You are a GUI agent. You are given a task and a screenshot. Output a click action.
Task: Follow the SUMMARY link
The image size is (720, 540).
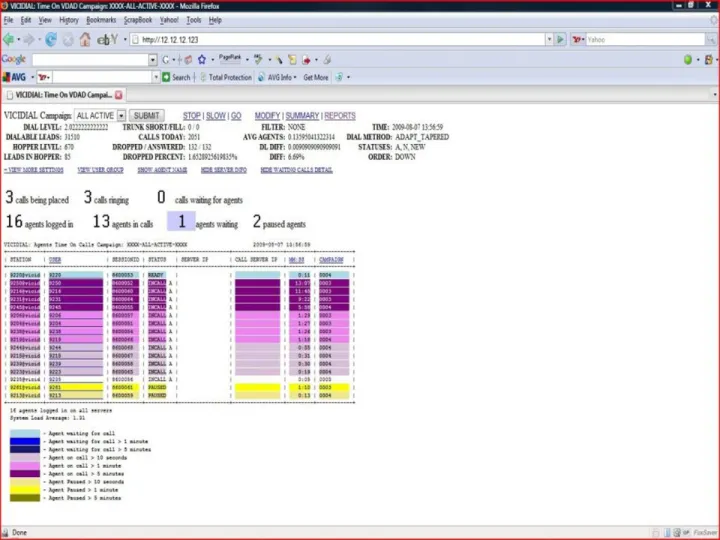point(302,116)
